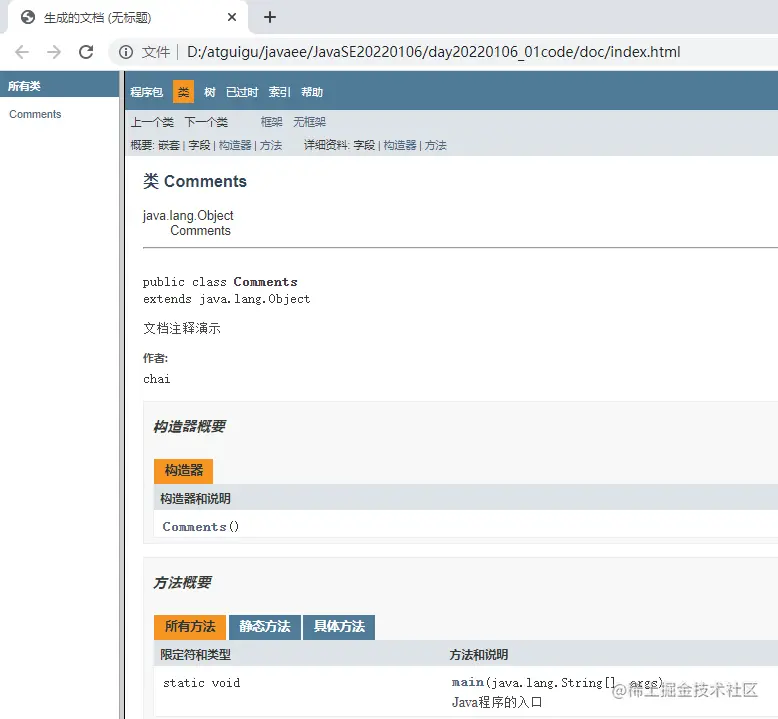
Task: Open the 索引 navigation item
Action: (x=279, y=92)
